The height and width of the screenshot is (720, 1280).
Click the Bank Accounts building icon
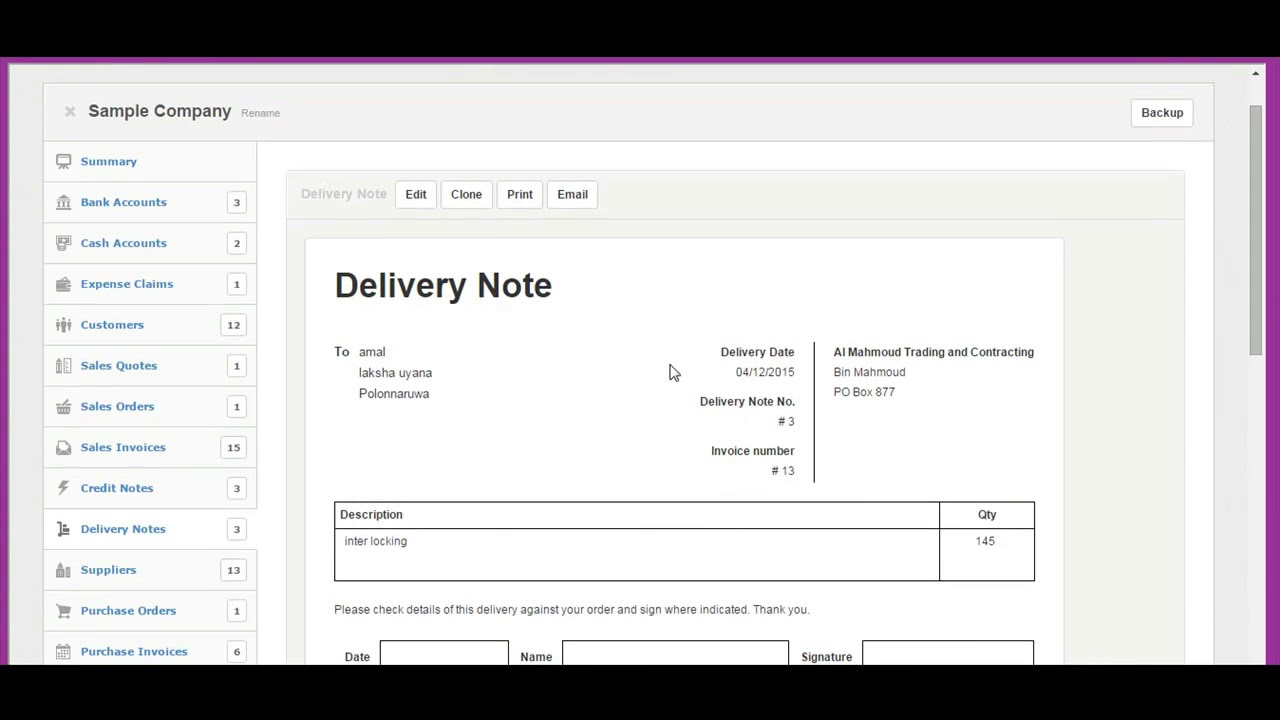(64, 202)
